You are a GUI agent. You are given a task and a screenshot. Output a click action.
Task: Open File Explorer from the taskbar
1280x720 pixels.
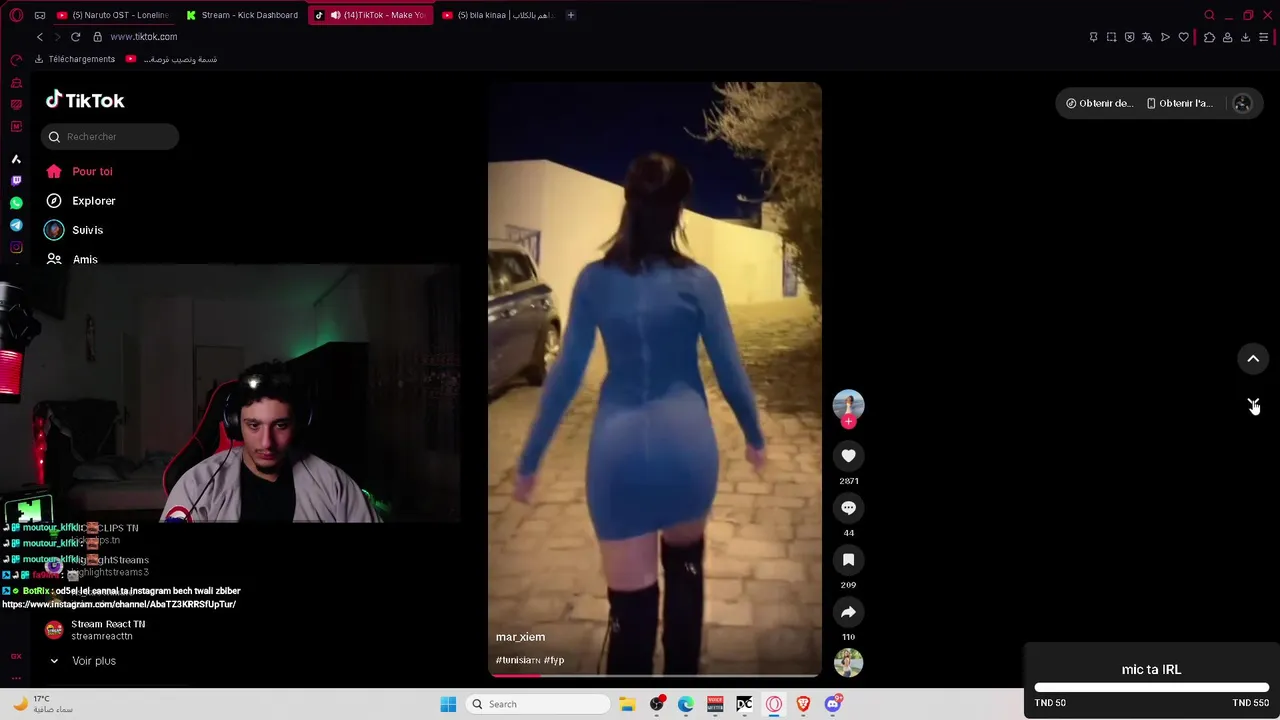[627, 704]
